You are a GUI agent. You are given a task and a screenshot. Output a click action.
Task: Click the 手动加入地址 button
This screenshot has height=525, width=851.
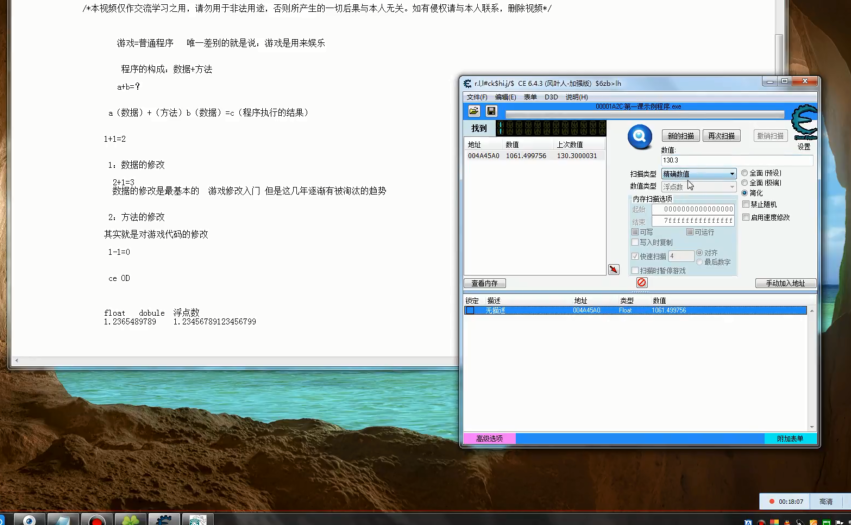click(785, 283)
